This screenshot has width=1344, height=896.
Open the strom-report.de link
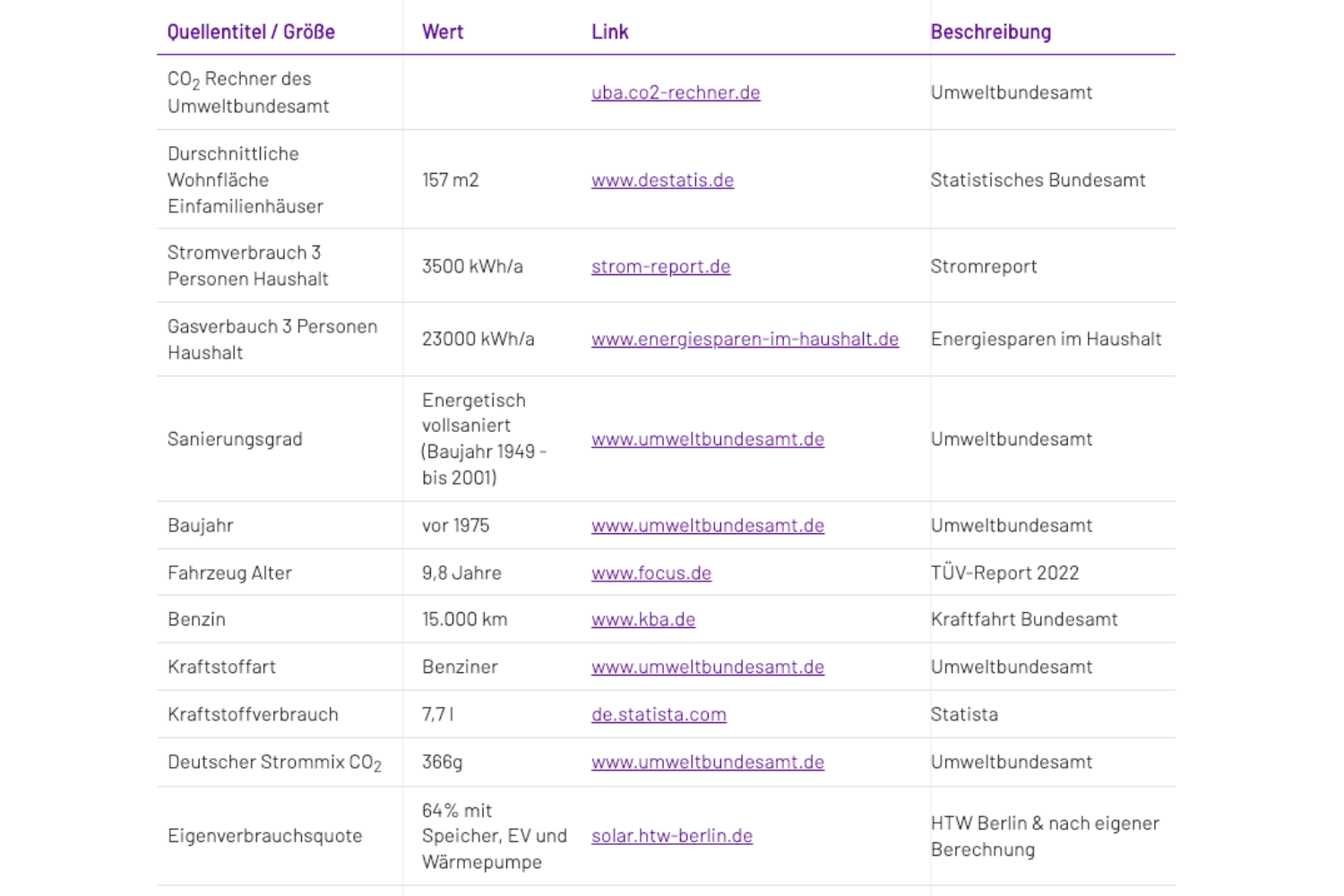point(660,266)
